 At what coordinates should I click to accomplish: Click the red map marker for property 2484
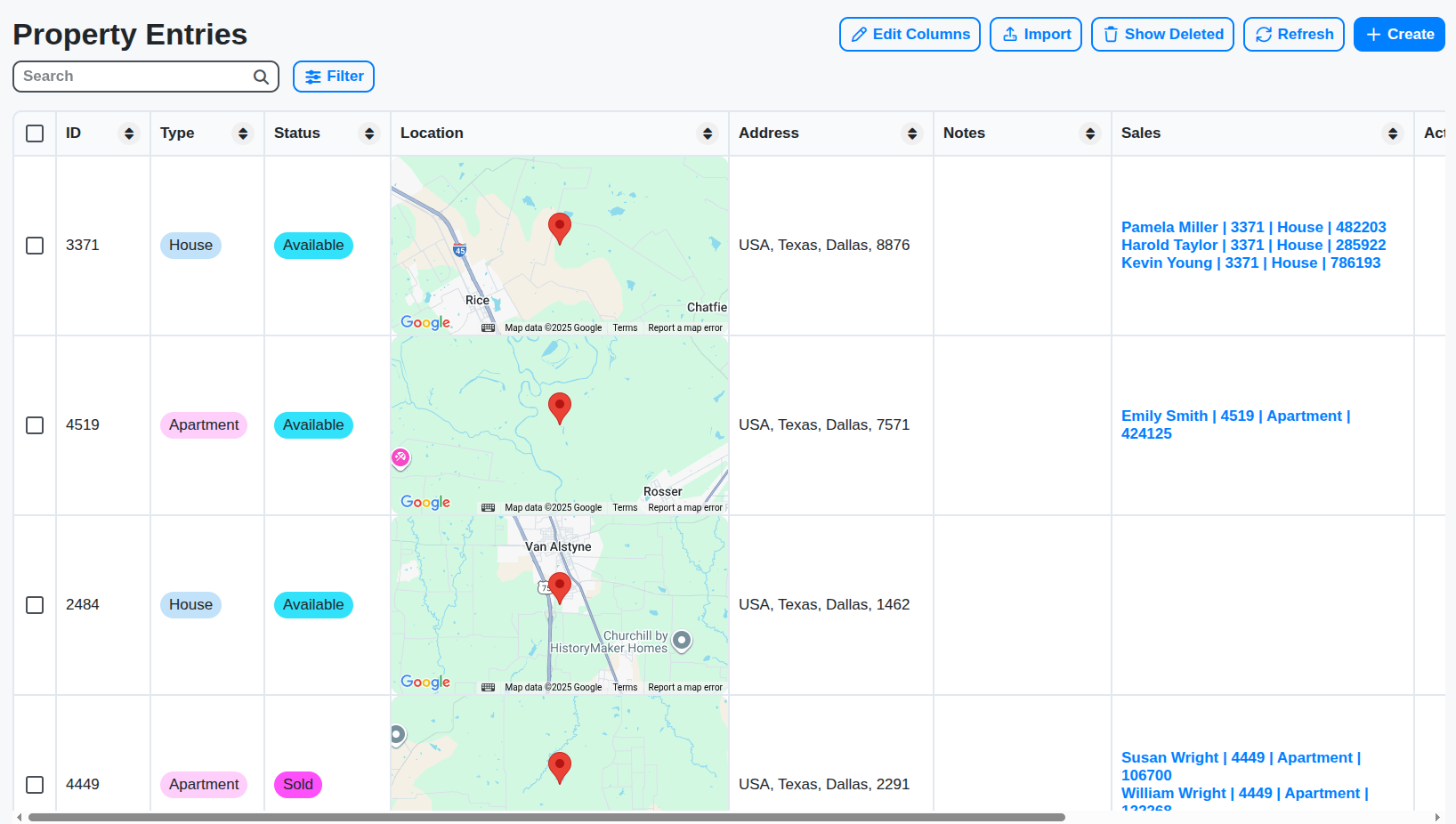coord(560,587)
